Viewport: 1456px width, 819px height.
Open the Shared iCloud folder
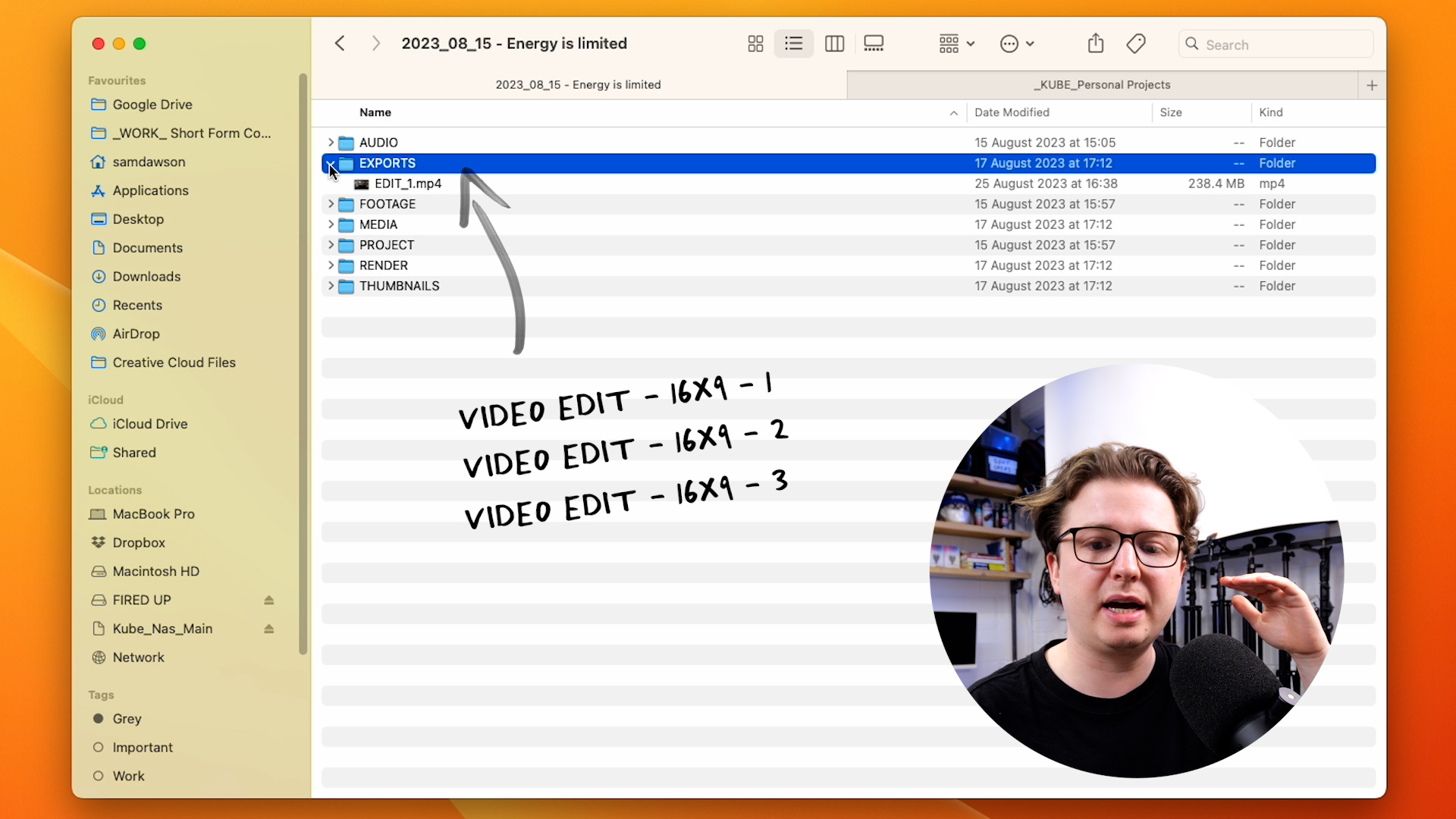click(134, 453)
